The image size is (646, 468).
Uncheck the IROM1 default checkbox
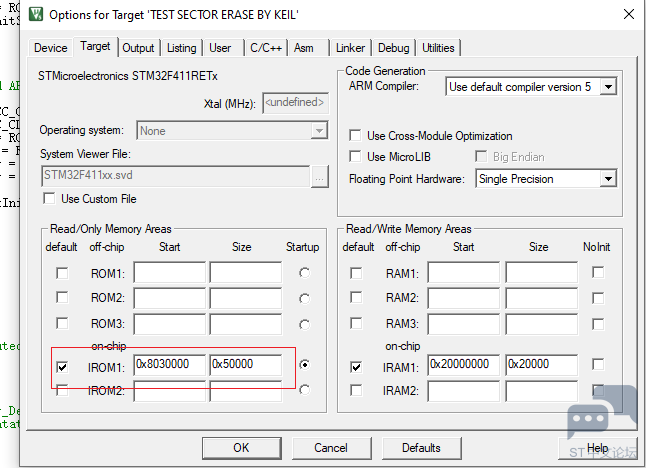tap(62, 367)
